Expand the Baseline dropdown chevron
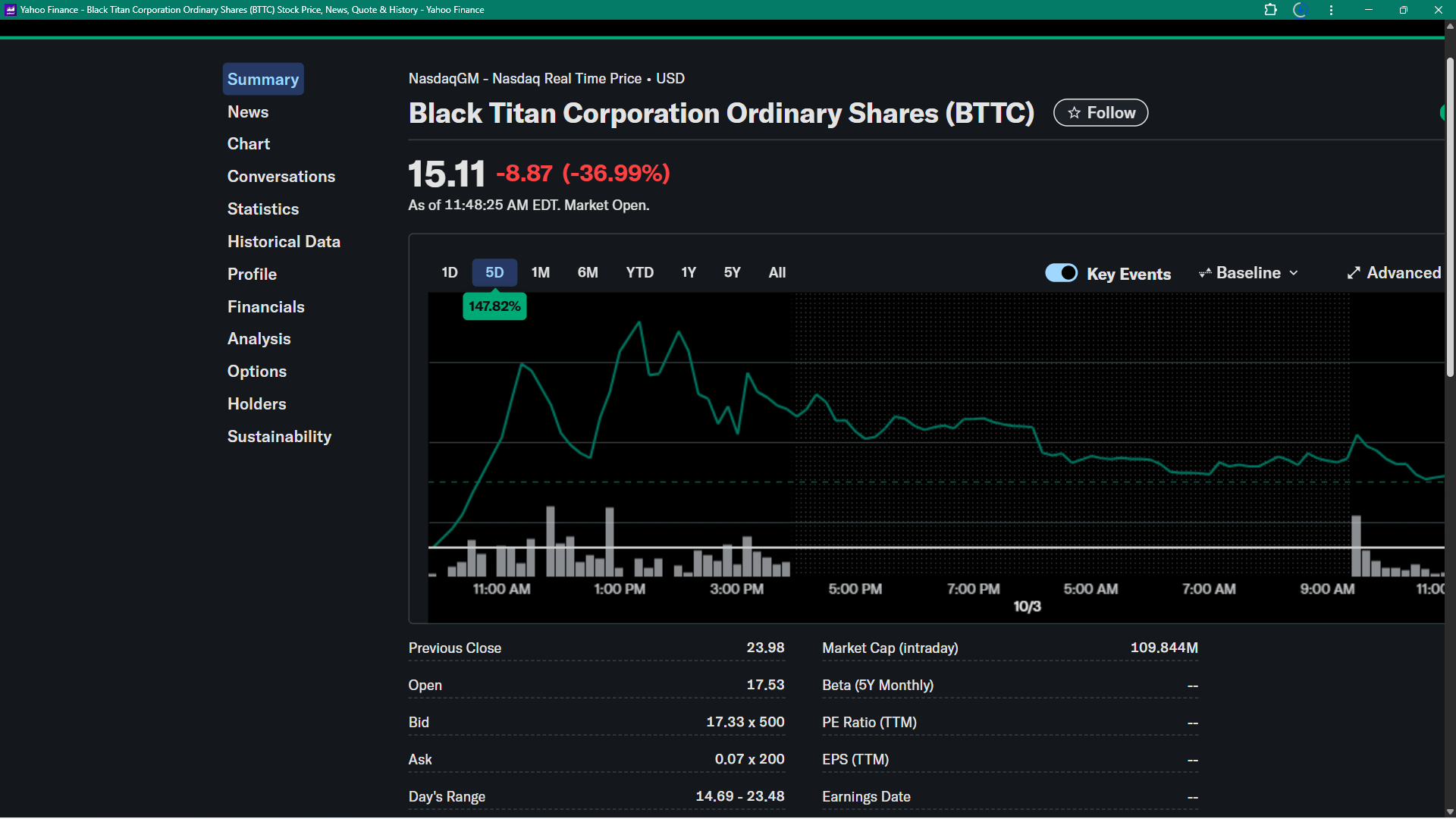 1294,273
